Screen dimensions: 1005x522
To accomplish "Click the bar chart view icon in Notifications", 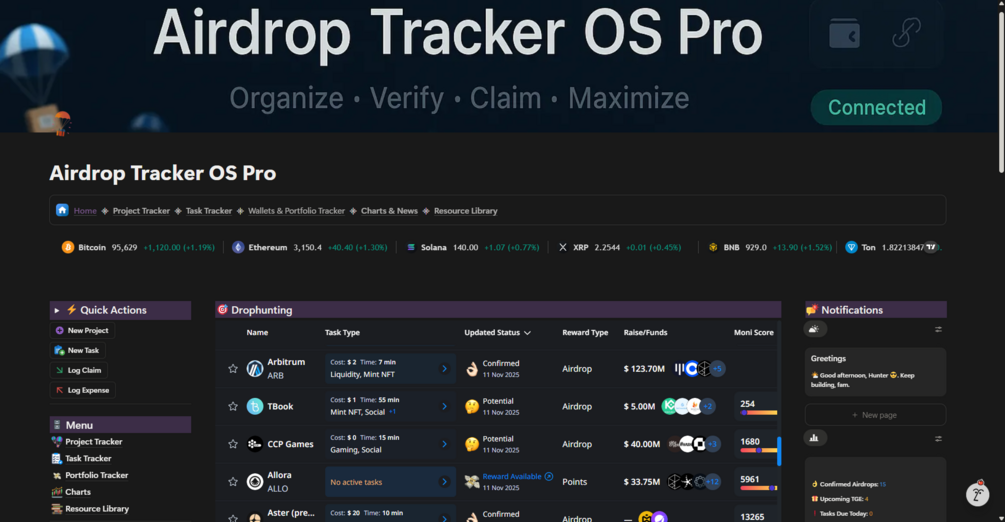I will [814, 438].
